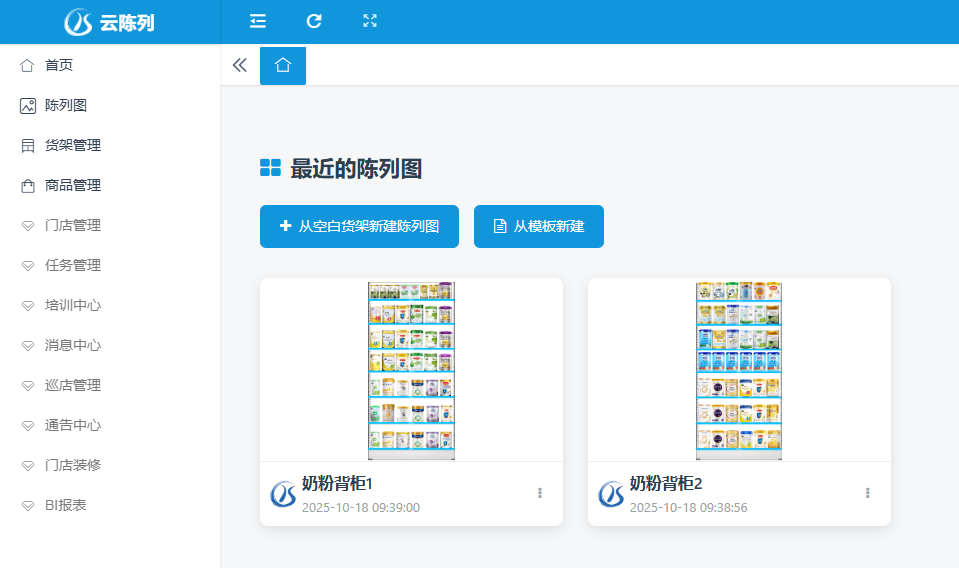Viewport: 959px width, 568px height.
Task: Open the 奶粉背柜1 planogram thumbnail
Action: 411,370
